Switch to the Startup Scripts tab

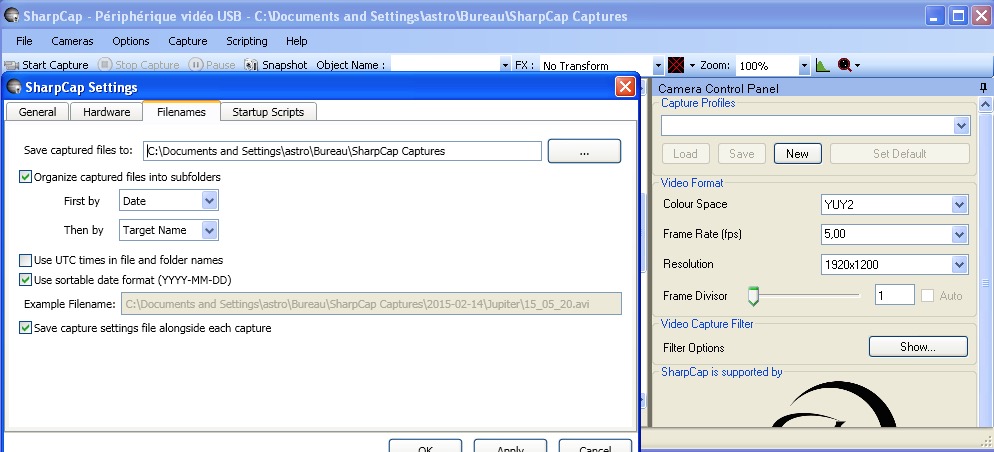(x=268, y=112)
